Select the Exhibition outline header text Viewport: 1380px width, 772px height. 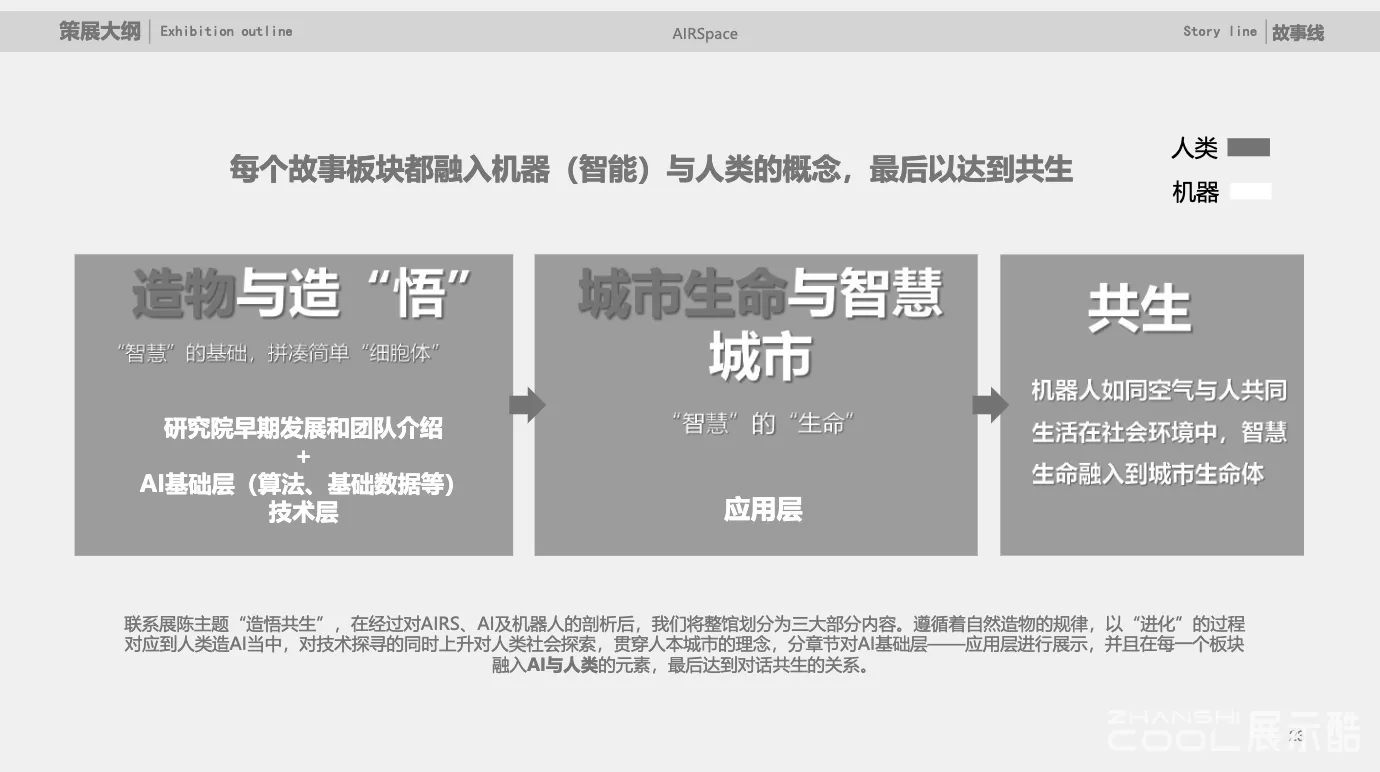tap(226, 31)
